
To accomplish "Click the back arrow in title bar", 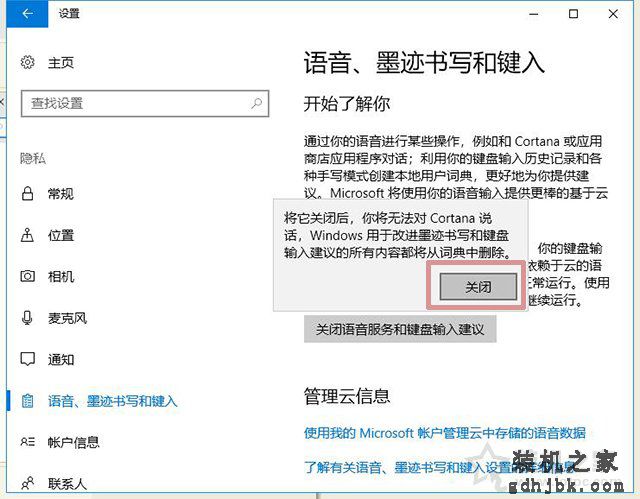I will pos(27,14).
